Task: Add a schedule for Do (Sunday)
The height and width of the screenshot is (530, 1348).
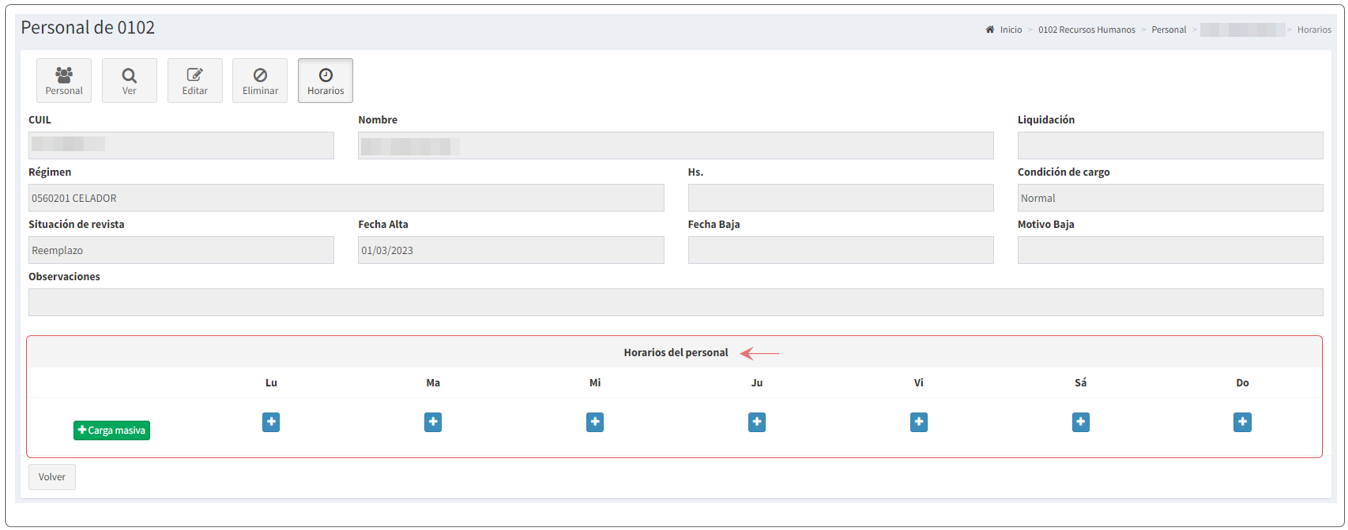Action: click(1242, 423)
